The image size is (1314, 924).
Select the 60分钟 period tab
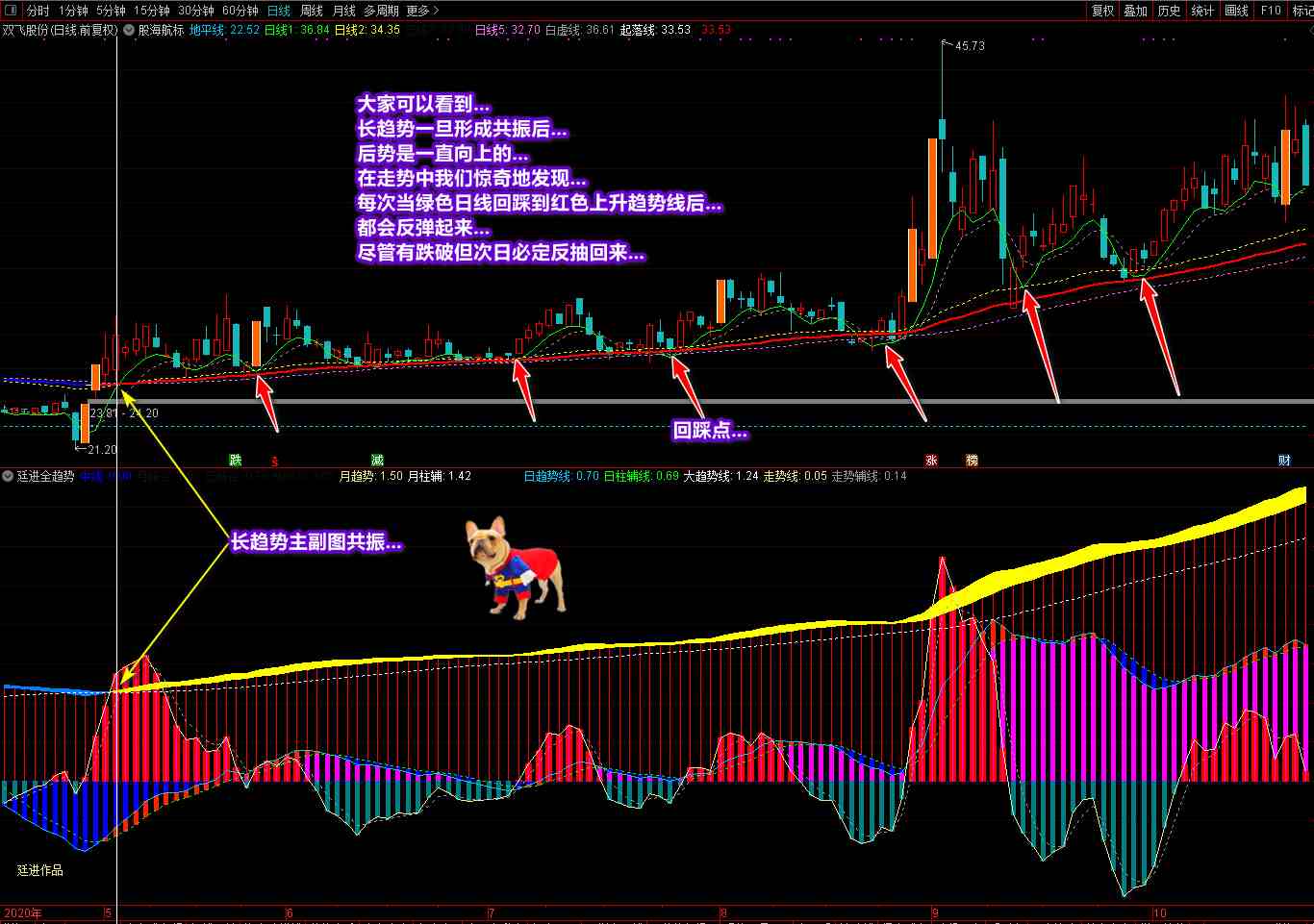click(x=240, y=11)
